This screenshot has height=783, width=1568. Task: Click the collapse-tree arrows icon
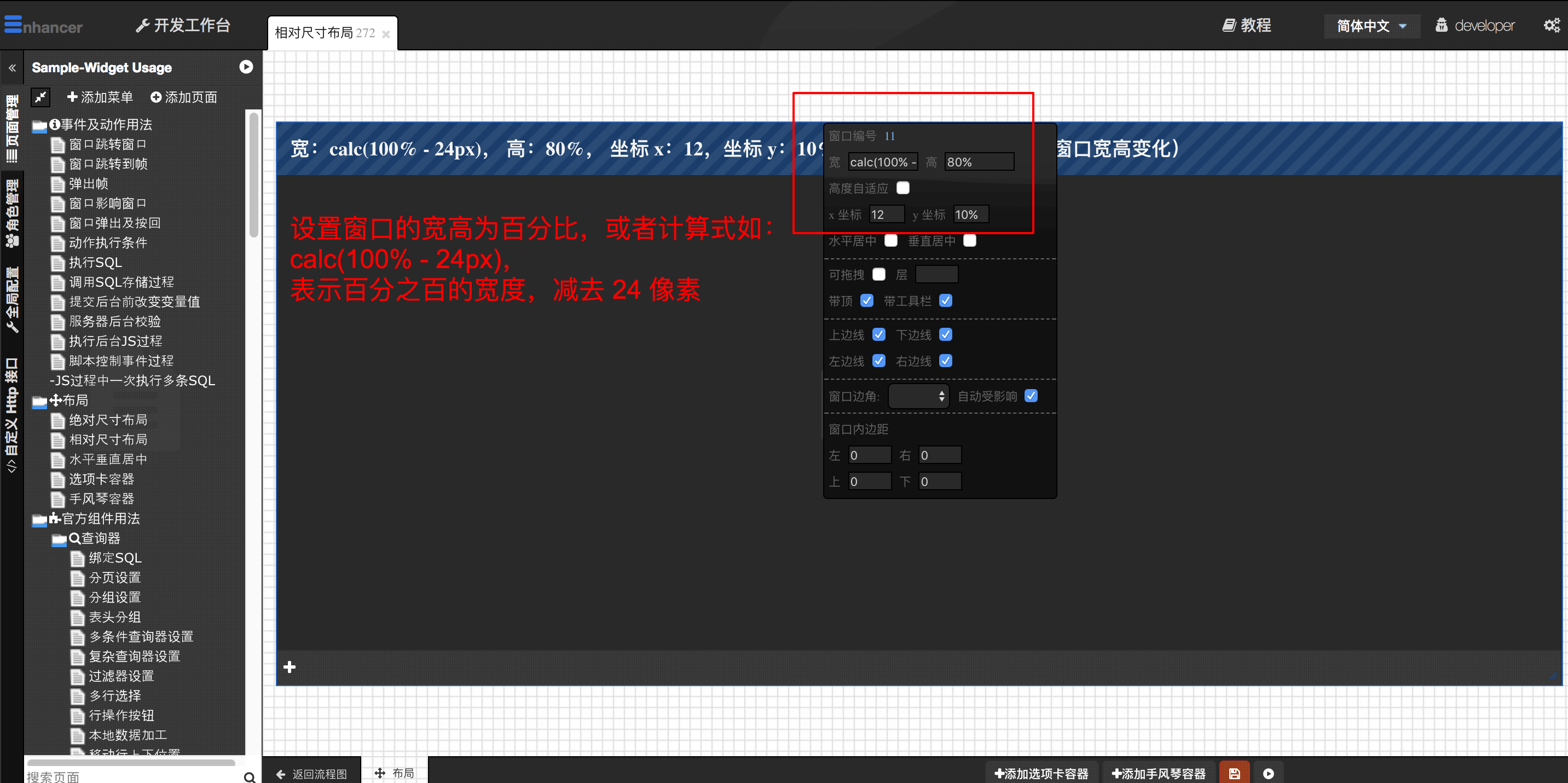coord(41,97)
